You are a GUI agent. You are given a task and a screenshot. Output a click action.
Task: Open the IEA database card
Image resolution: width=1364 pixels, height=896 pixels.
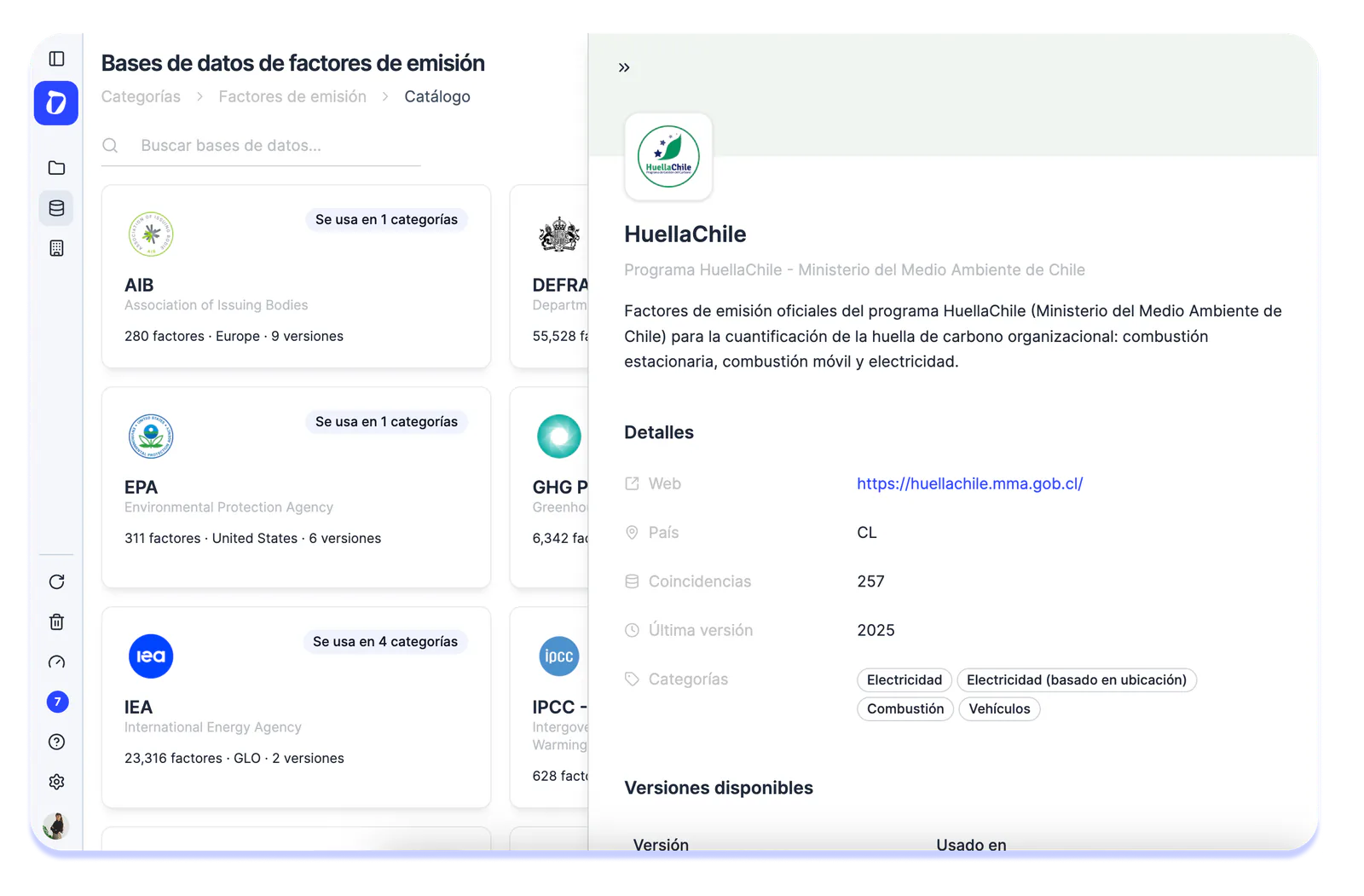pos(296,708)
